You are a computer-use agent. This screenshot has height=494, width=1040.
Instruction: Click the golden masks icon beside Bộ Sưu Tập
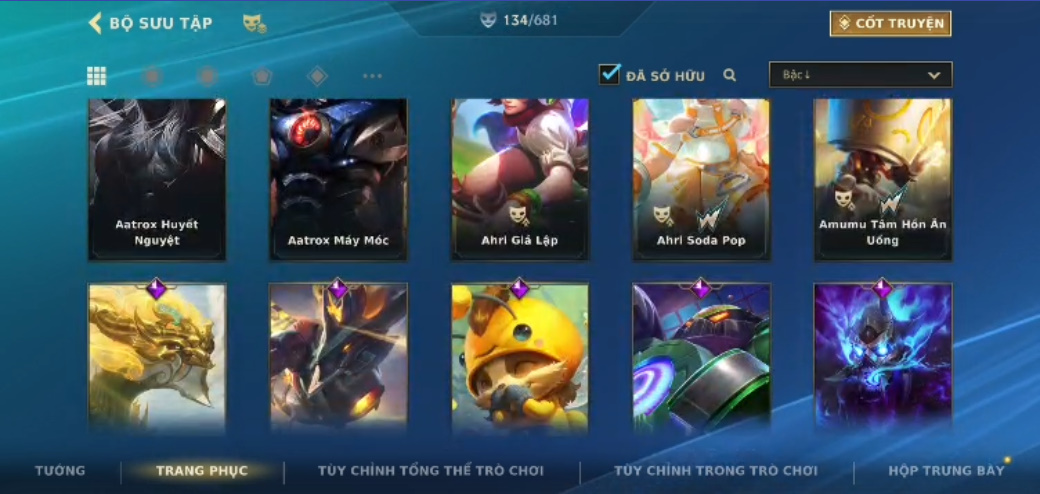tap(255, 24)
